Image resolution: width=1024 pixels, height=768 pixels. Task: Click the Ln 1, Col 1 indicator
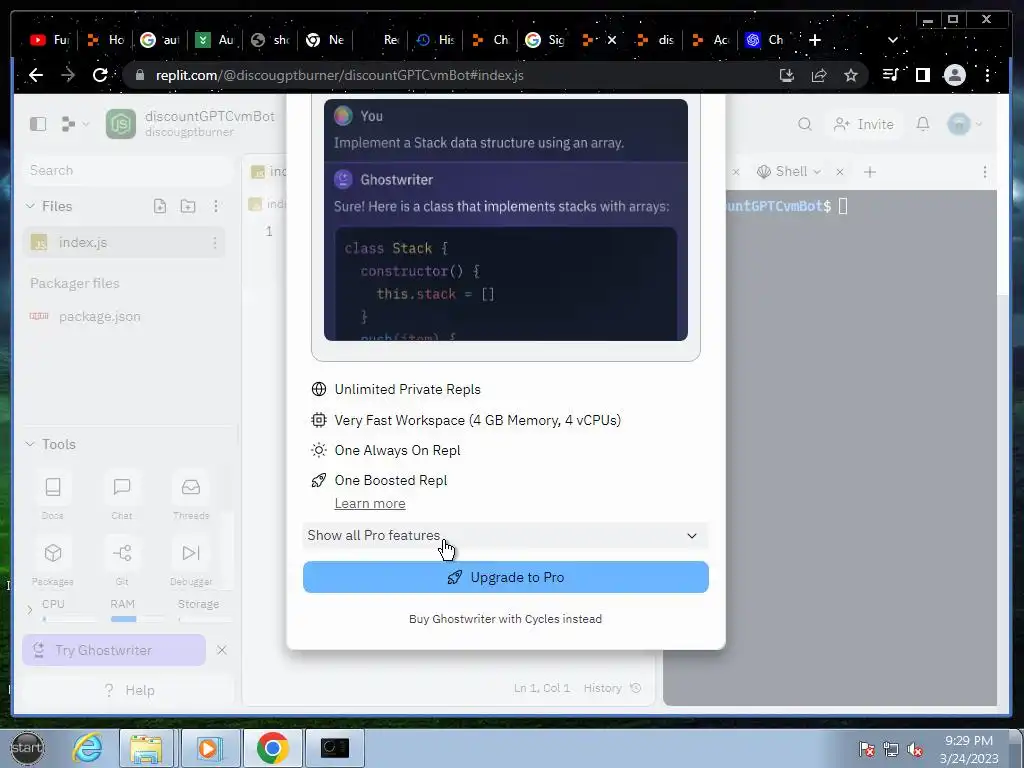tap(541, 688)
